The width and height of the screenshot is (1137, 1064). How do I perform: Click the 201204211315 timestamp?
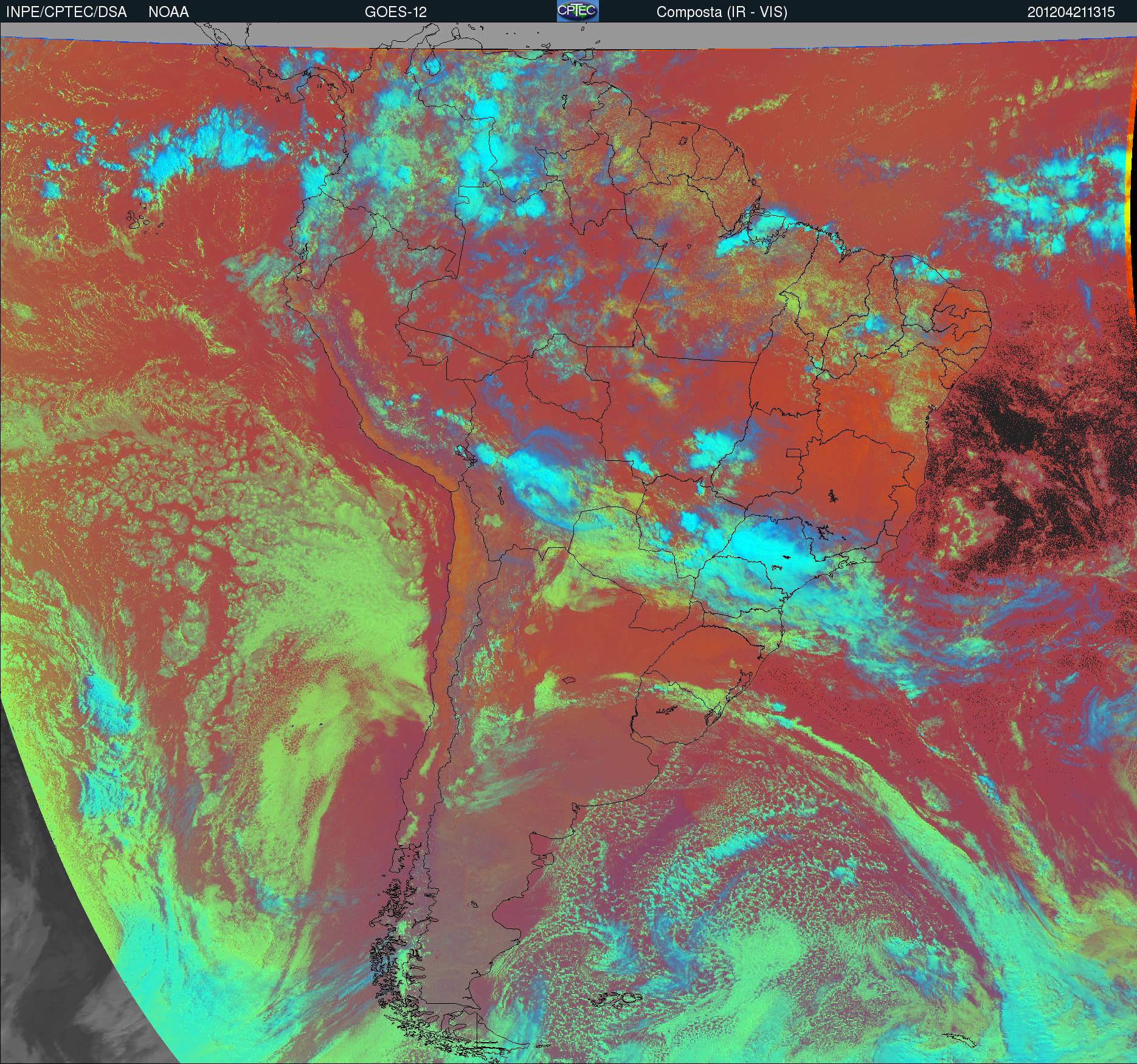click(x=1071, y=12)
